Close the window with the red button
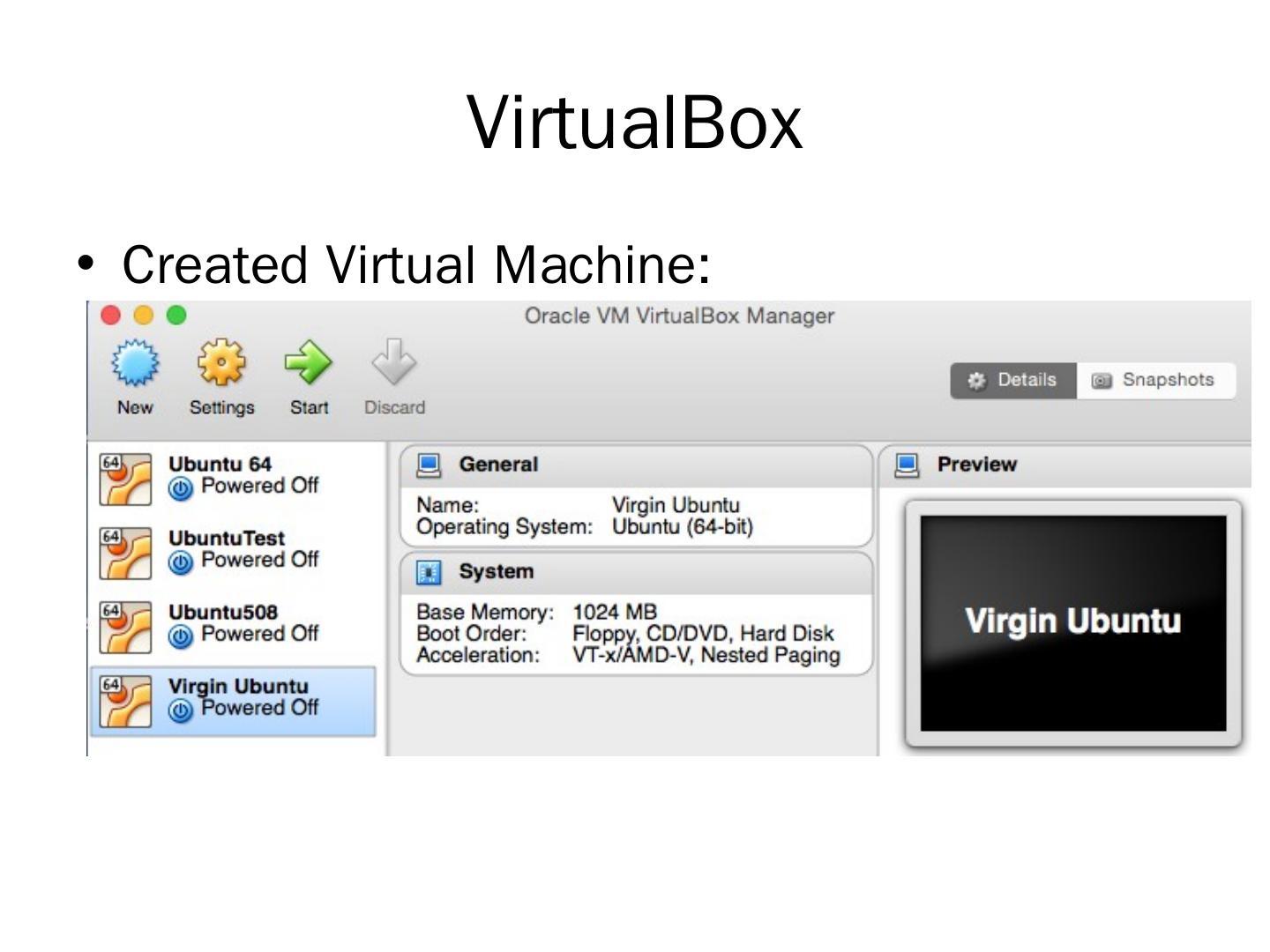 (x=110, y=316)
